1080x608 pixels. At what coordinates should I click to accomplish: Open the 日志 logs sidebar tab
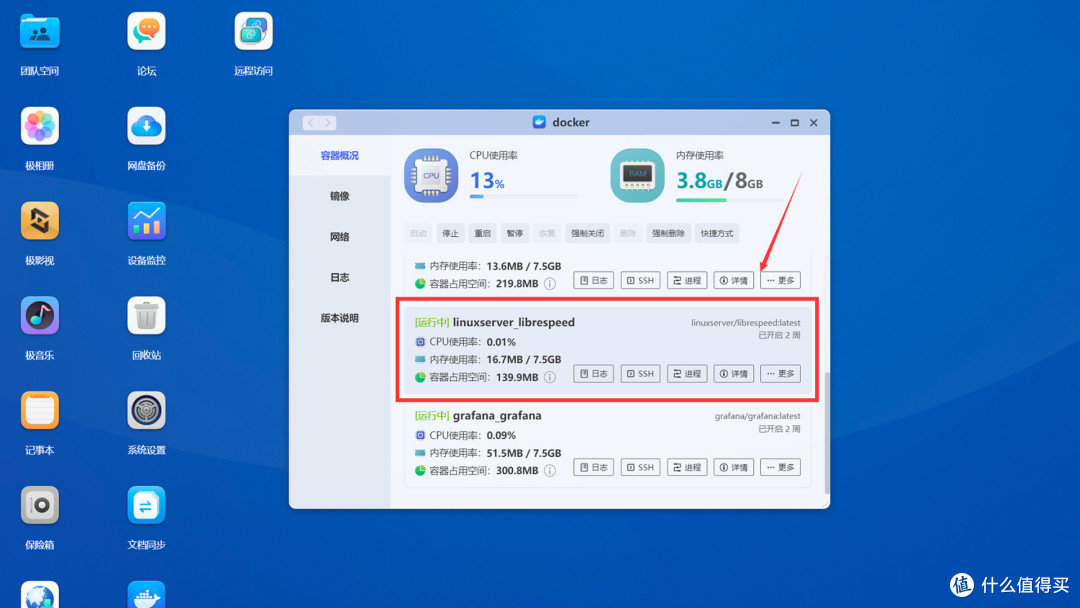[340, 277]
